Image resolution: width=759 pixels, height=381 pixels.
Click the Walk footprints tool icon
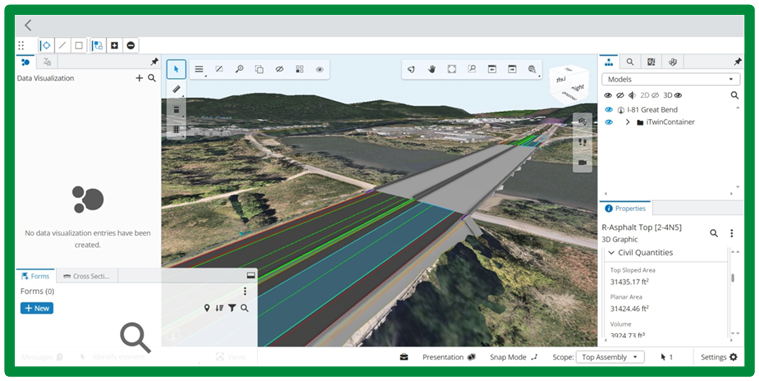(582, 142)
